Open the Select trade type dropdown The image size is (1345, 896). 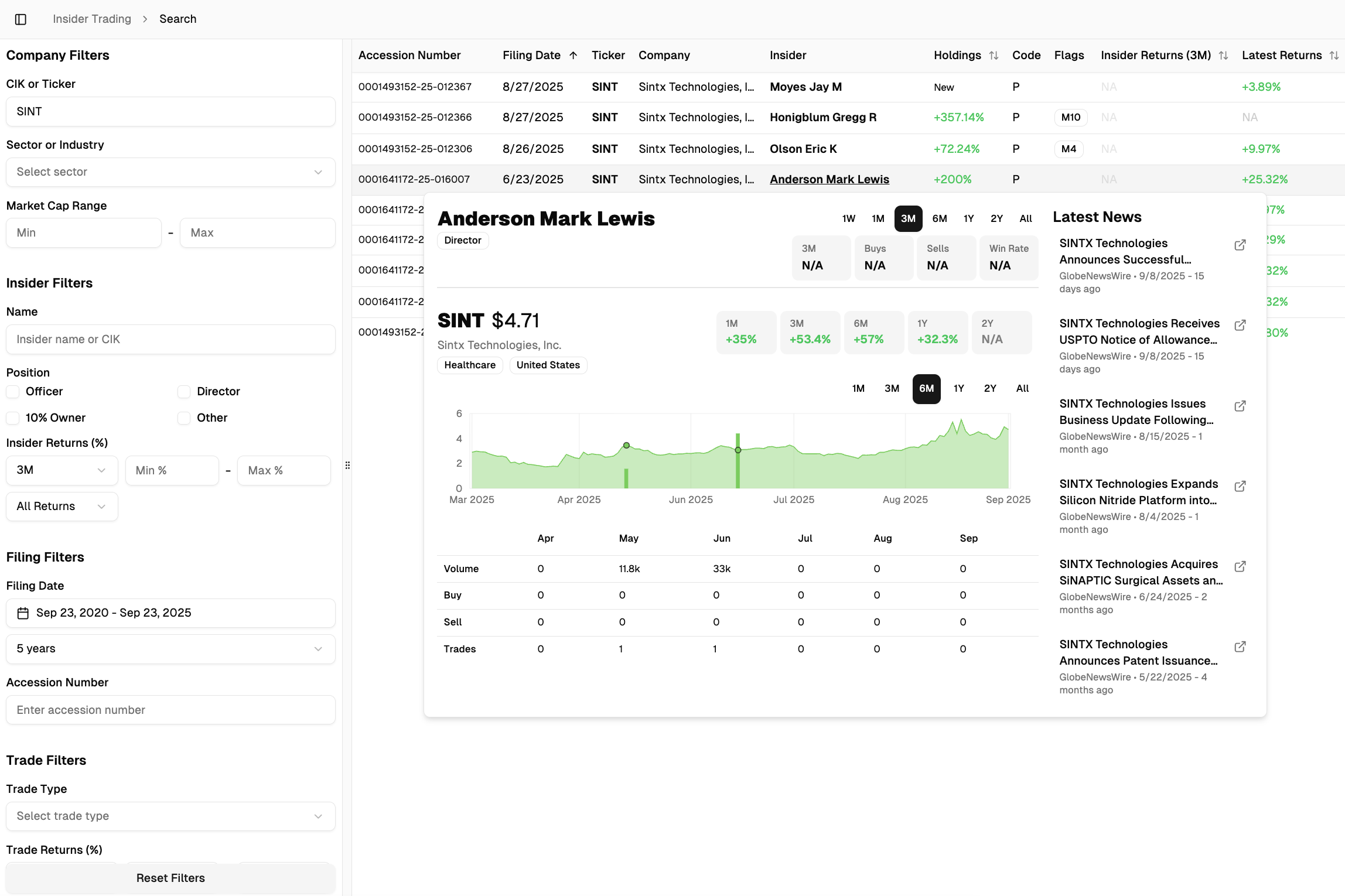[170, 816]
